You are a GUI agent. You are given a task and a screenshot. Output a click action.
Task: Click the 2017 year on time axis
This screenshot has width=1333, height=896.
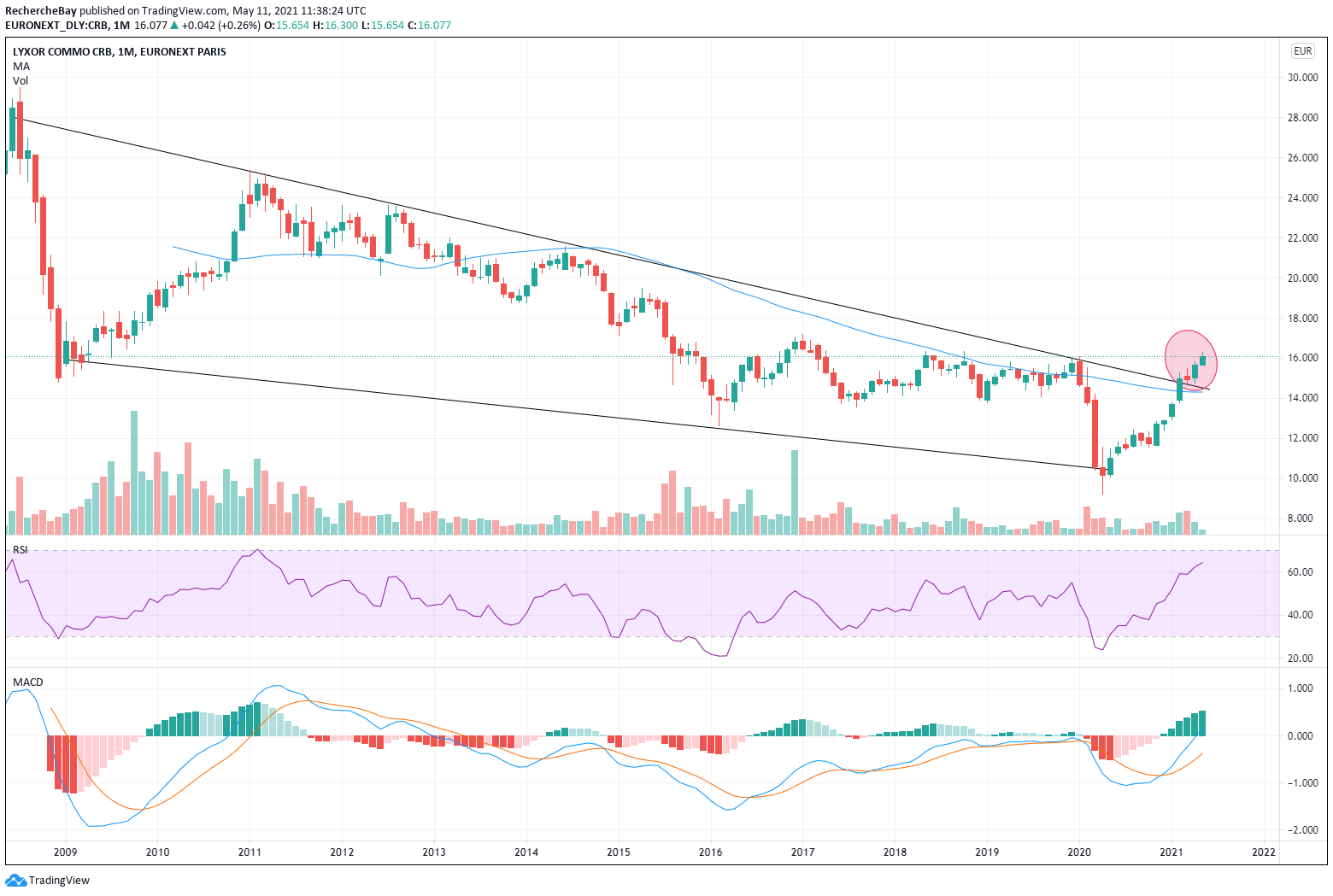tap(803, 852)
